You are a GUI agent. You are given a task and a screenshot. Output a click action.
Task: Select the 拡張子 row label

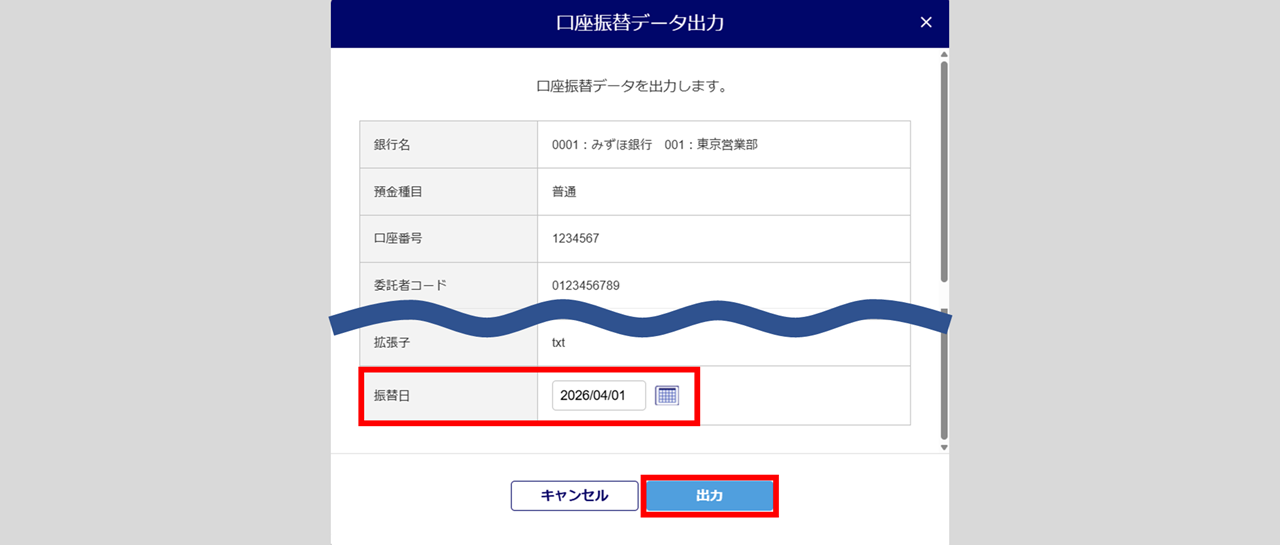(x=392, y=342)
